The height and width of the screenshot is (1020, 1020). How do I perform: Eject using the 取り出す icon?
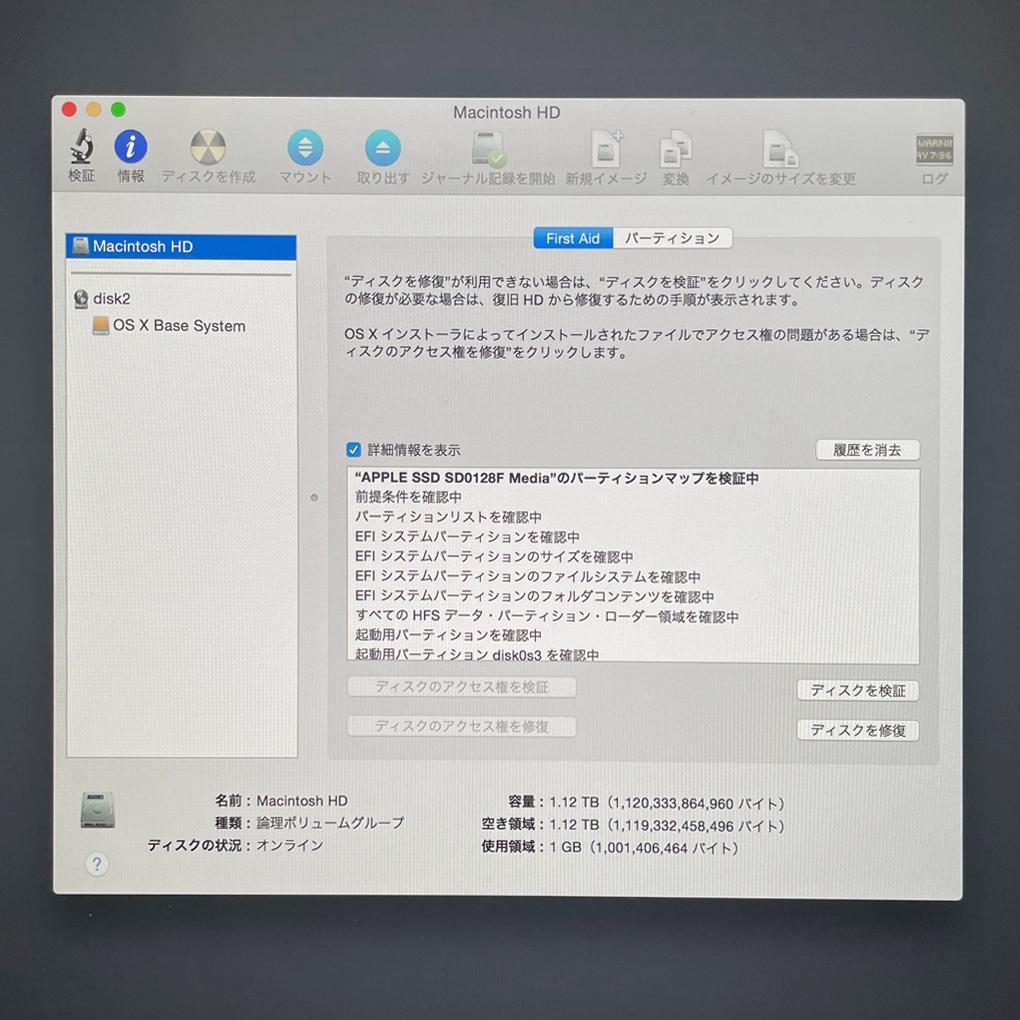(382, 148)
